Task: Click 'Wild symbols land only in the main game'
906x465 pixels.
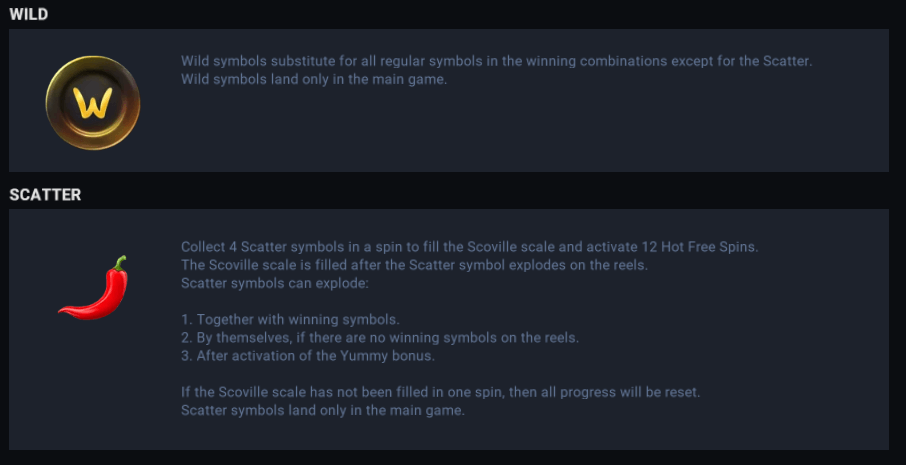Action: [x=313, y=80]
